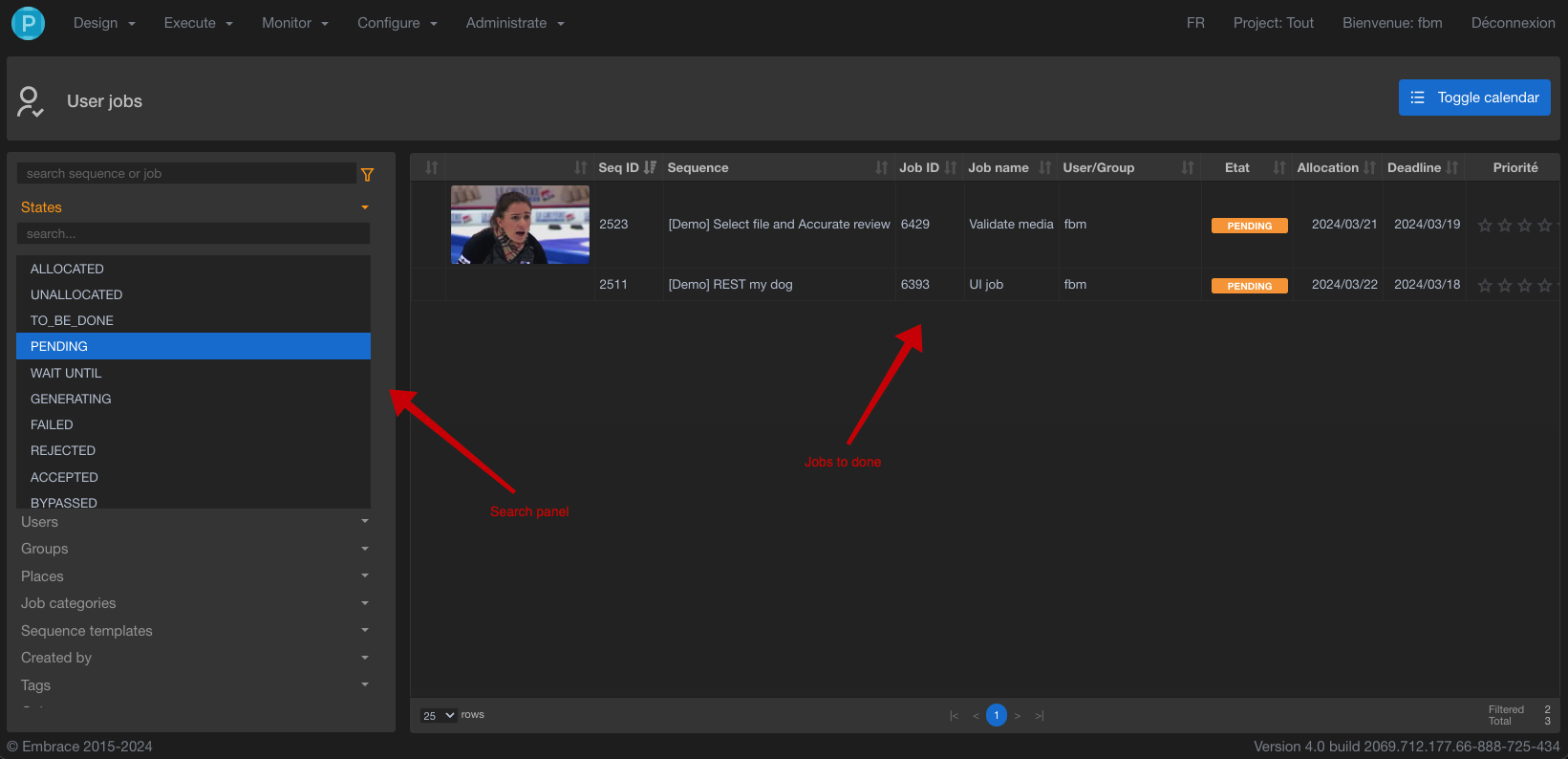
Task: Sort by Allocation column icon
Action: 1370,167
